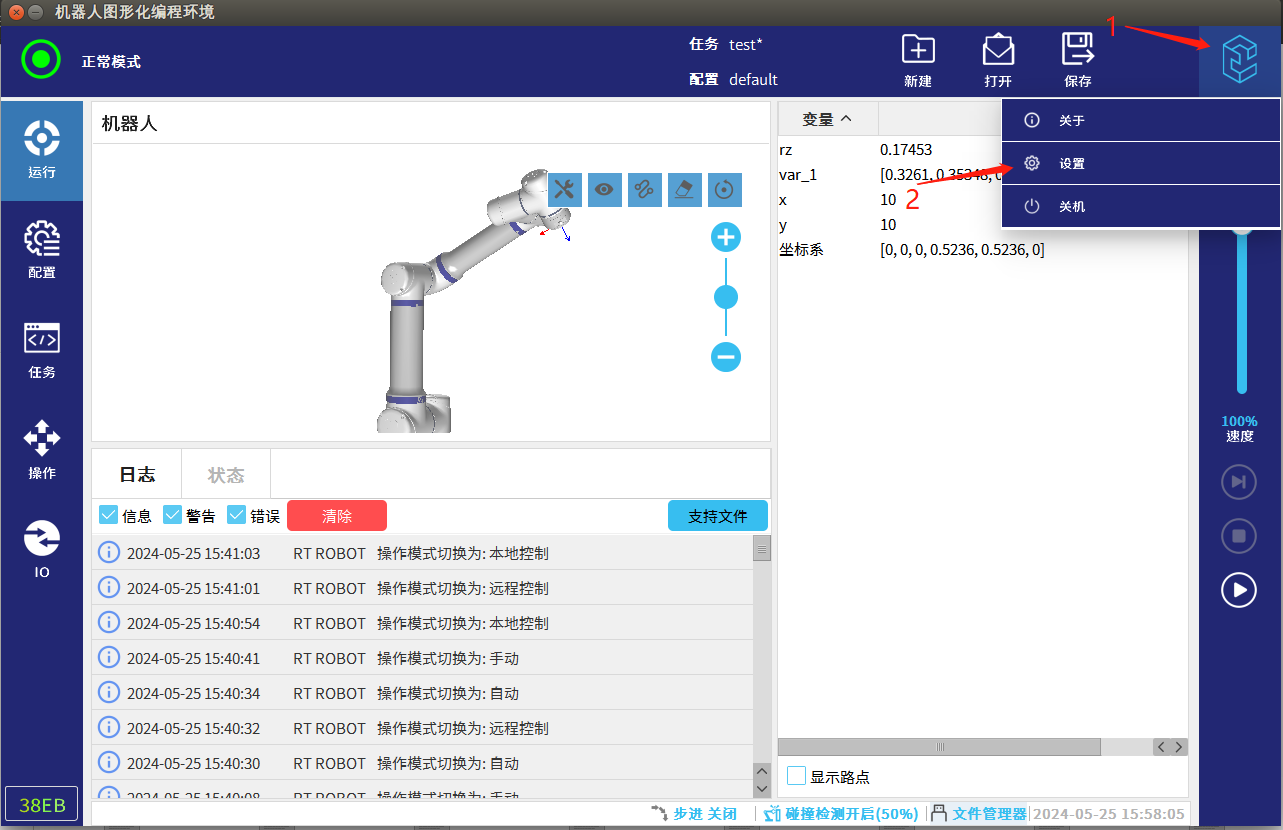Open the 运行 (Run) sidebar panel
This screenshot has height=830, width=1283.
point(41,150)
